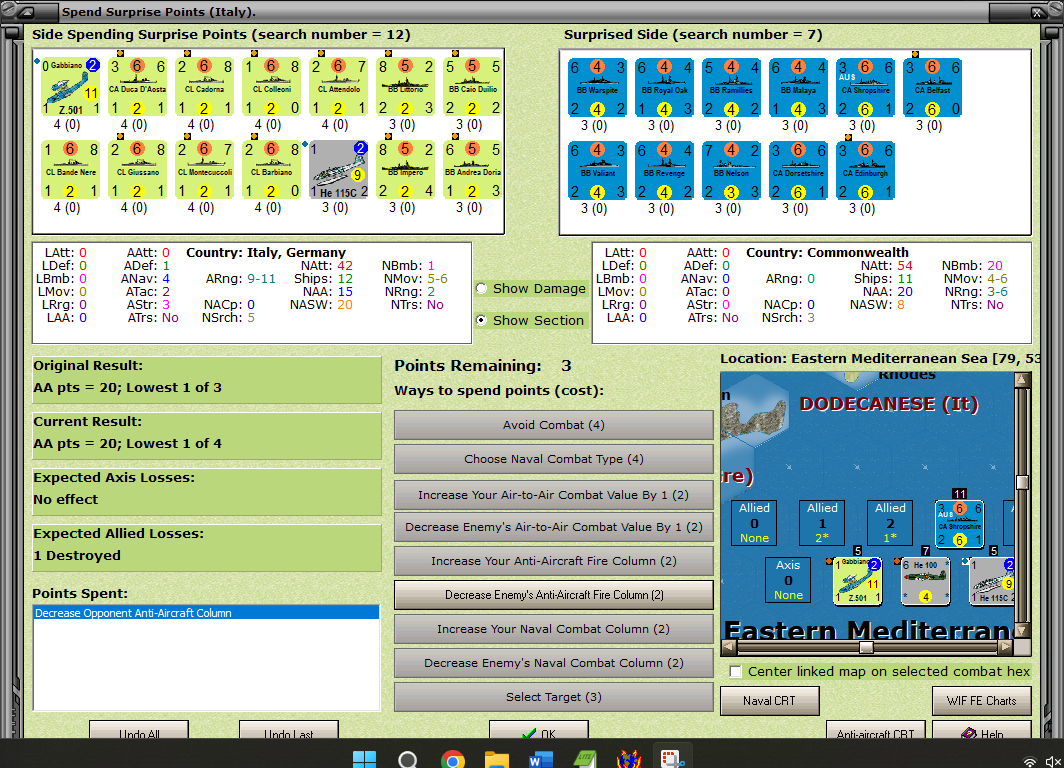Click the Allied 2 box on the map
The image size is (1064, 768).
pos(890,522)
